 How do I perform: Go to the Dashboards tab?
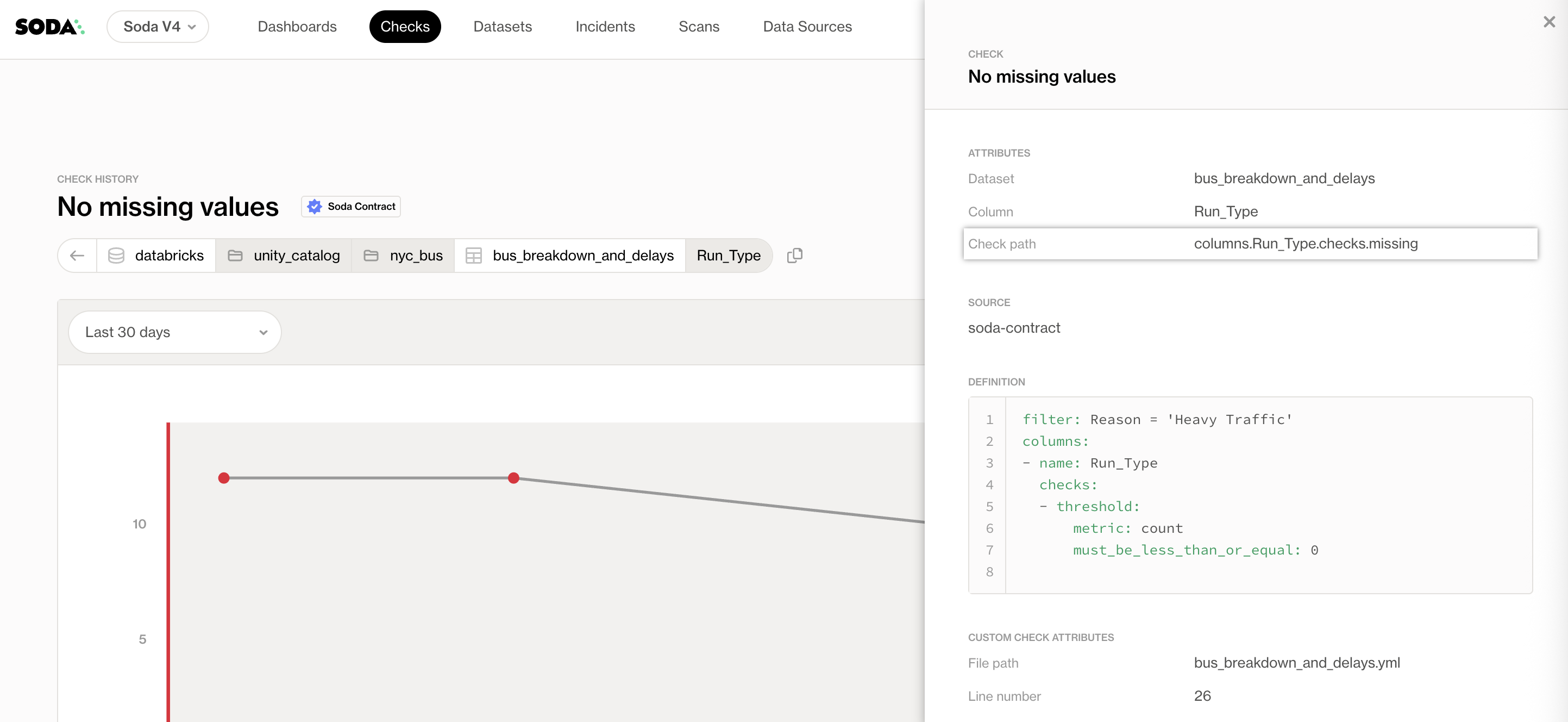click(x=297, y=27)
